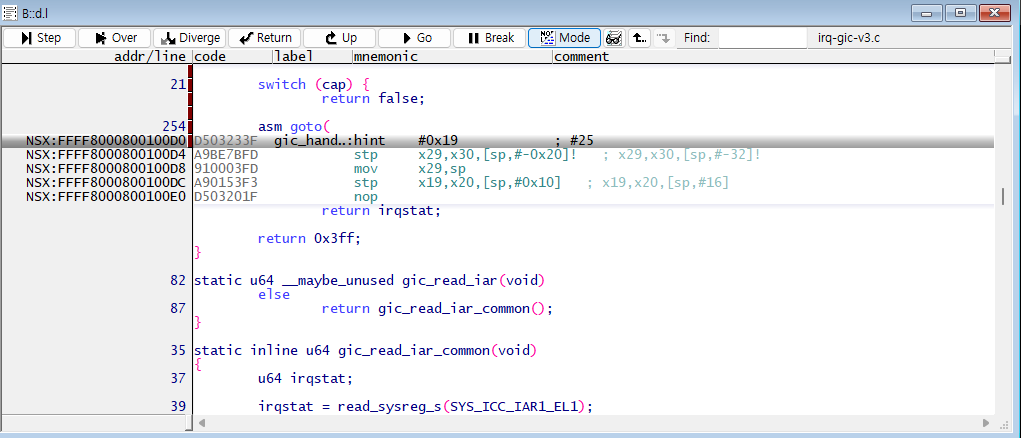Viewport: 1021px width, 438px height.
Task: Click the nop instruction
Action: tap(365, 196)
